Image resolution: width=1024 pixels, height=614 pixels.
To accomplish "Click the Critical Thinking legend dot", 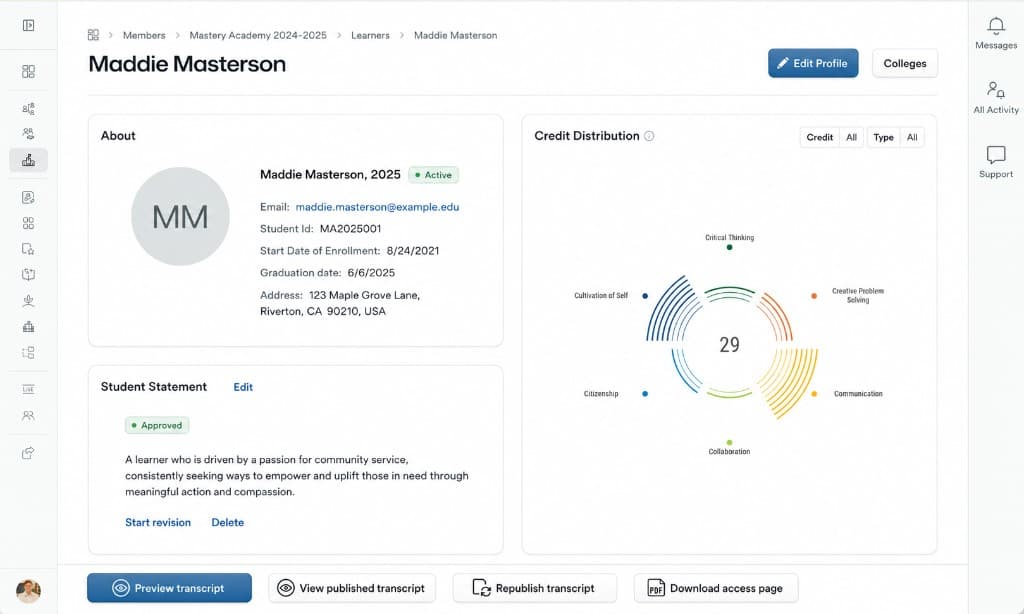I will pyautogui.click(x=729, y=248).
